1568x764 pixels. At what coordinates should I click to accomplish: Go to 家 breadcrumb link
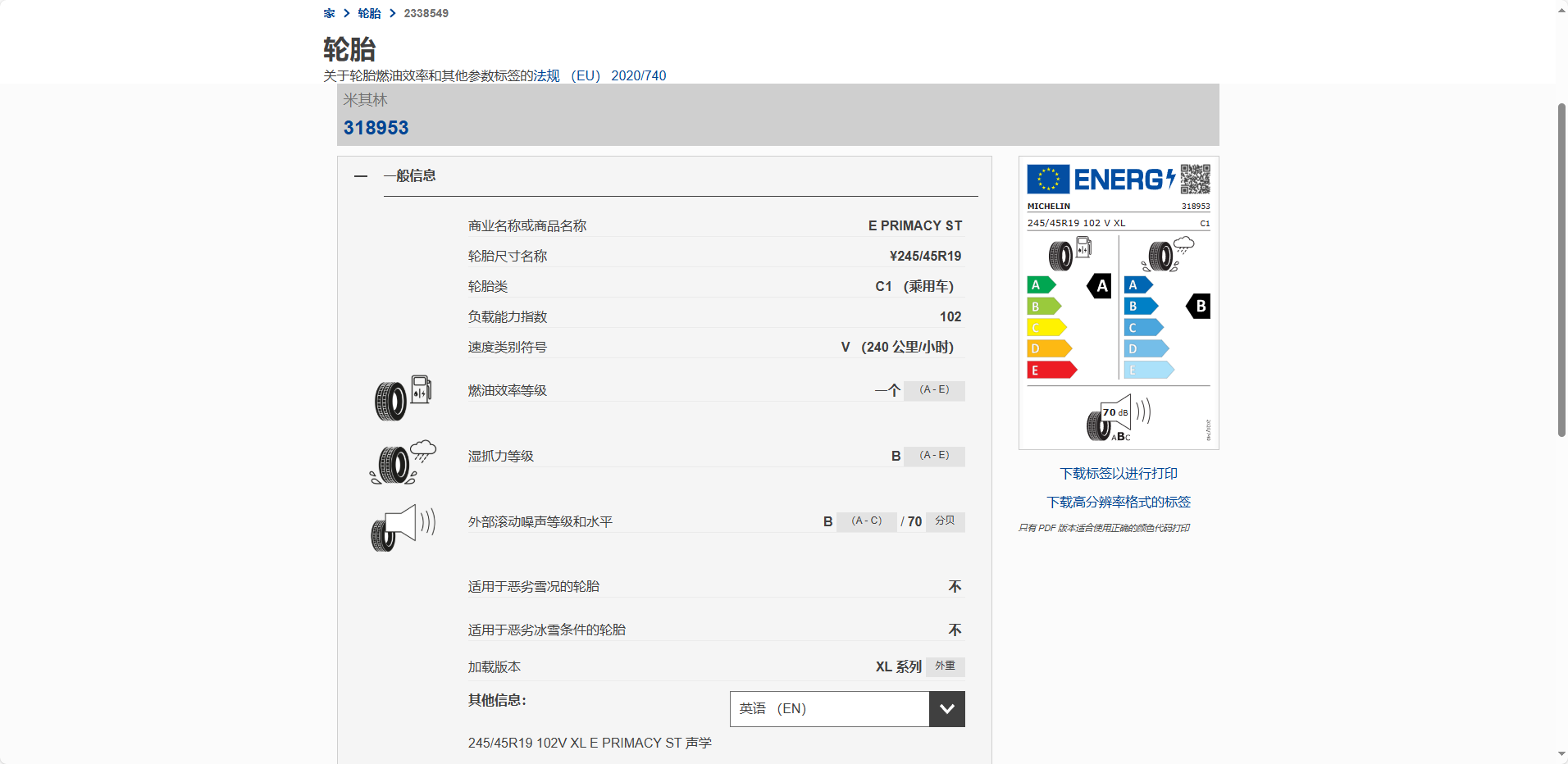click(x=329, y=13)
